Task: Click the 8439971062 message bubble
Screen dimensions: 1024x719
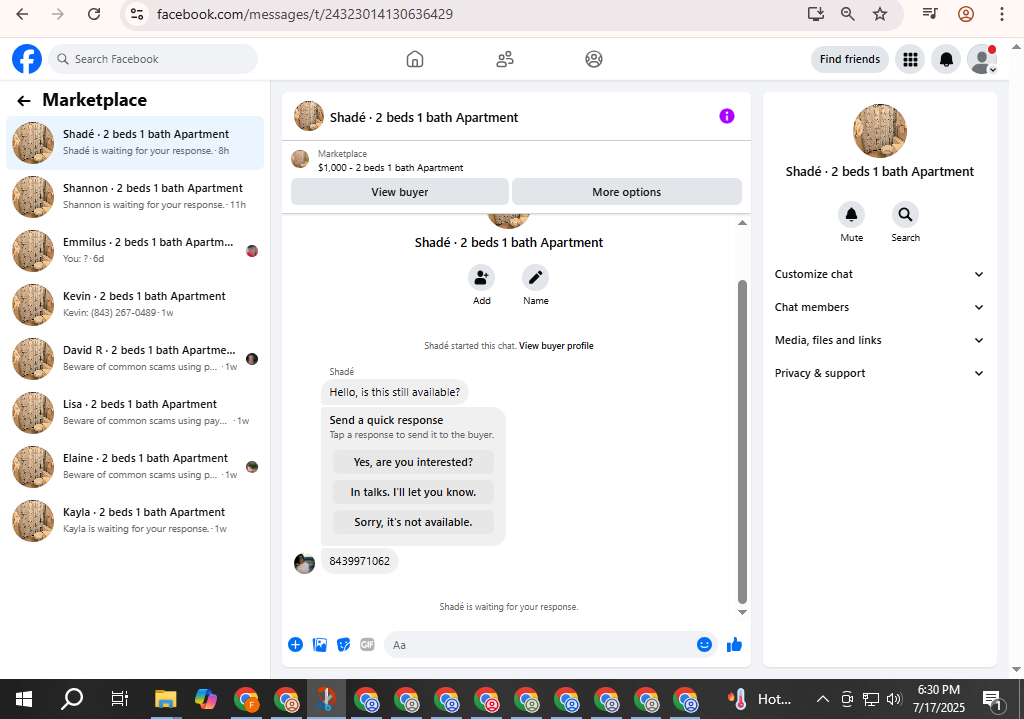Action: (360, 561)
